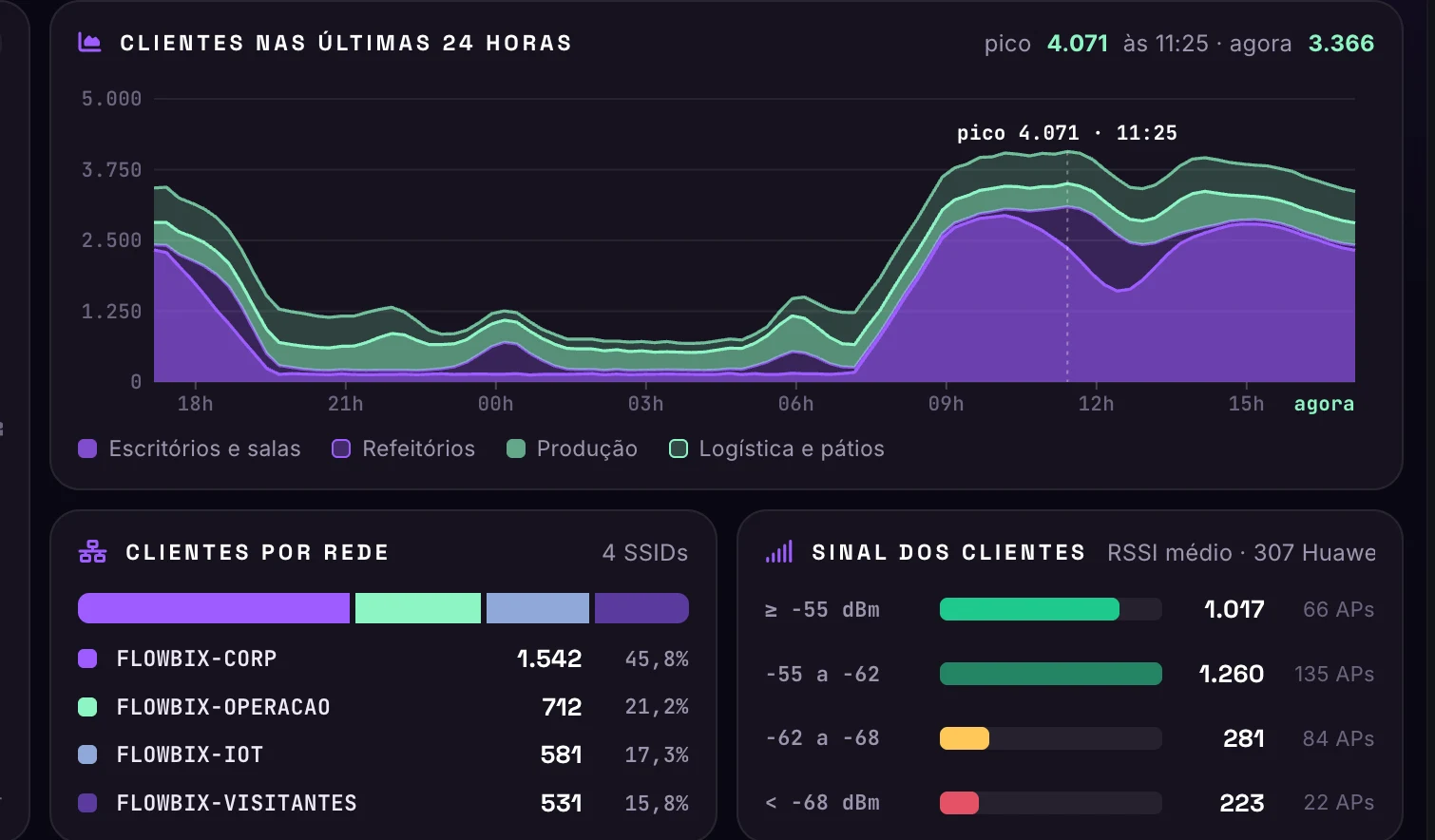The image size is (1435, 840).
Task: Open the 135 APs link
Action: 1334,674
